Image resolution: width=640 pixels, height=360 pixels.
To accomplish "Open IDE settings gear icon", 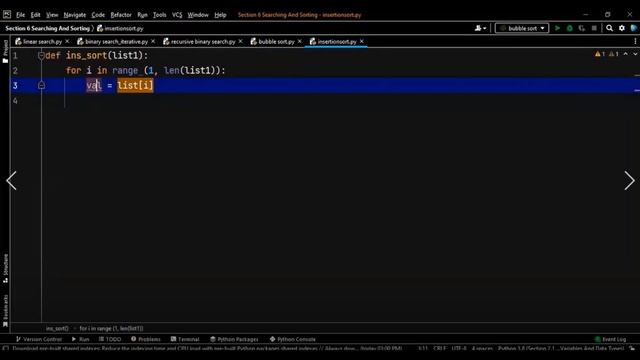I will coord(622,28).
